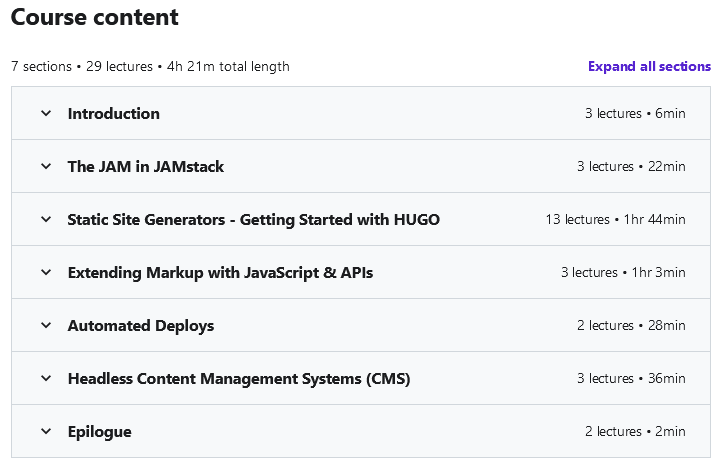Click the chevron next to The JAM in JAMstack
The width and height of the screenshot is (715, 467).
pos(46,166)
